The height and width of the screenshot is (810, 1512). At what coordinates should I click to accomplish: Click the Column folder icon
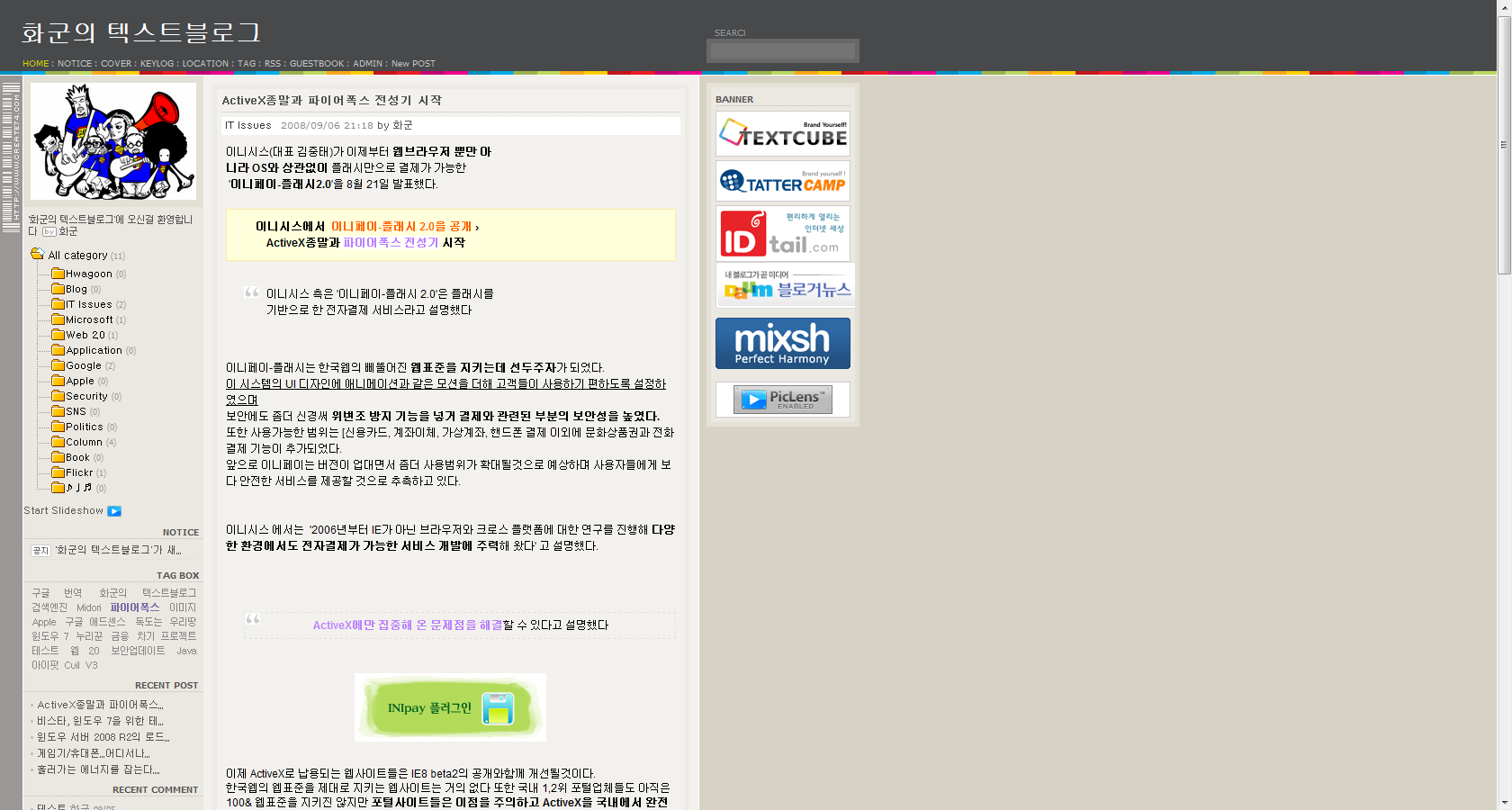pos(58,442)
